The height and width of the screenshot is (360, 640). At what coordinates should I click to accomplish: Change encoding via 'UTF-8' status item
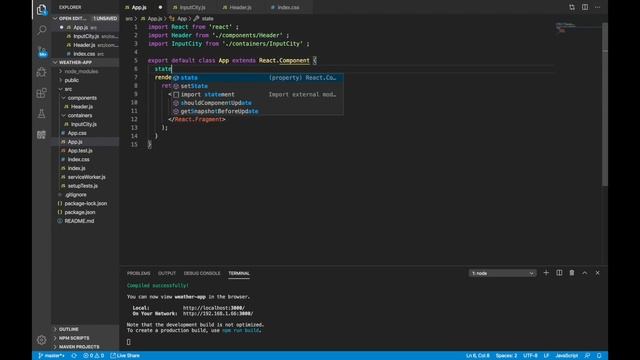(530, 356)
